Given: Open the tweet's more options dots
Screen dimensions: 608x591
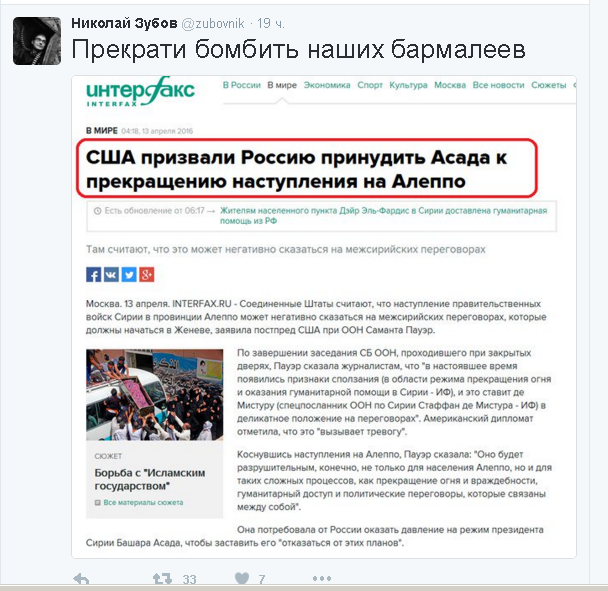Looking at the screenshot, I should (x=322, y=579).
